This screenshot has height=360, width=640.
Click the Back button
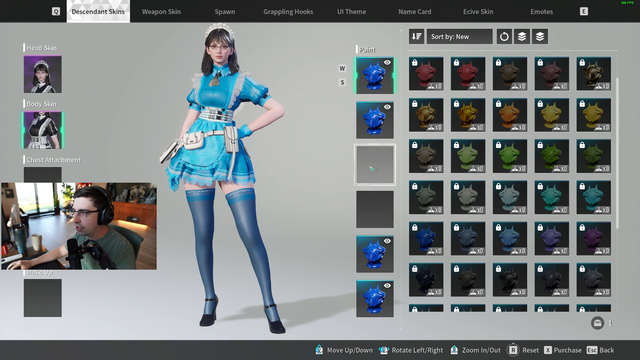point(600,350)
